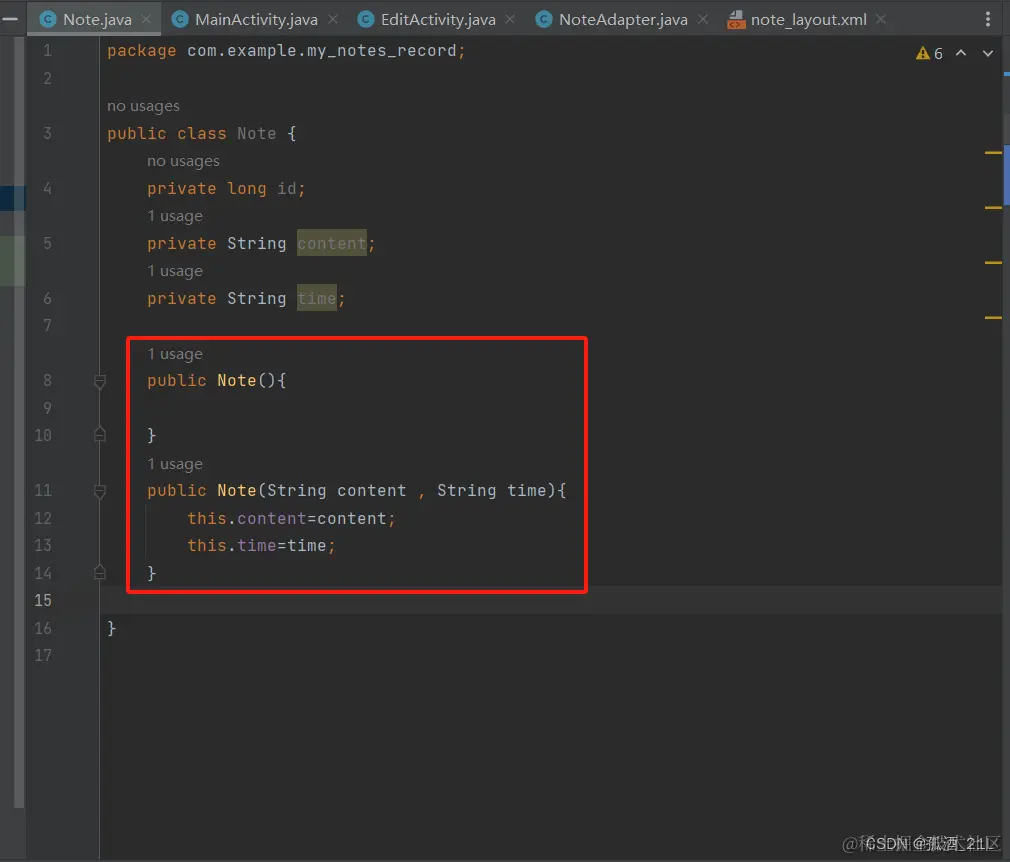Open the EditActivity.java tab
The width and height of the screenshot is (1010, 862).
[438, 19]
